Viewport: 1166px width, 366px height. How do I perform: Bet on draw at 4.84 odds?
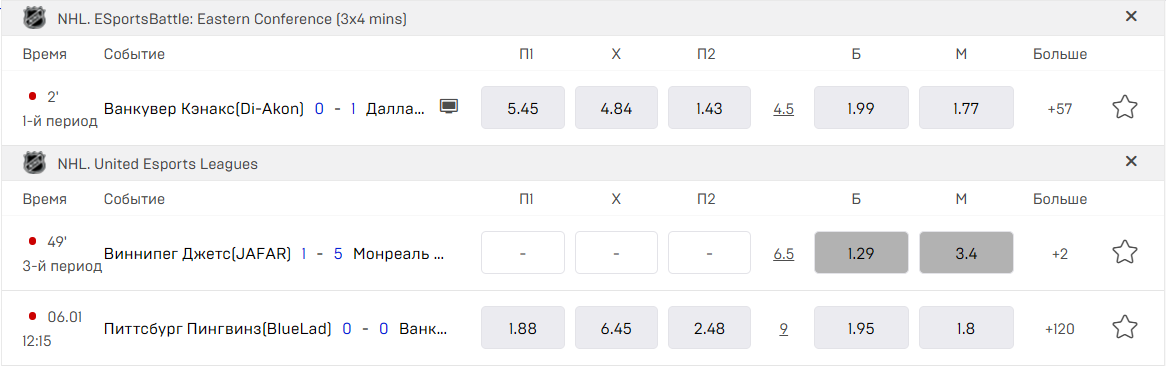click(x=616, y=109)
